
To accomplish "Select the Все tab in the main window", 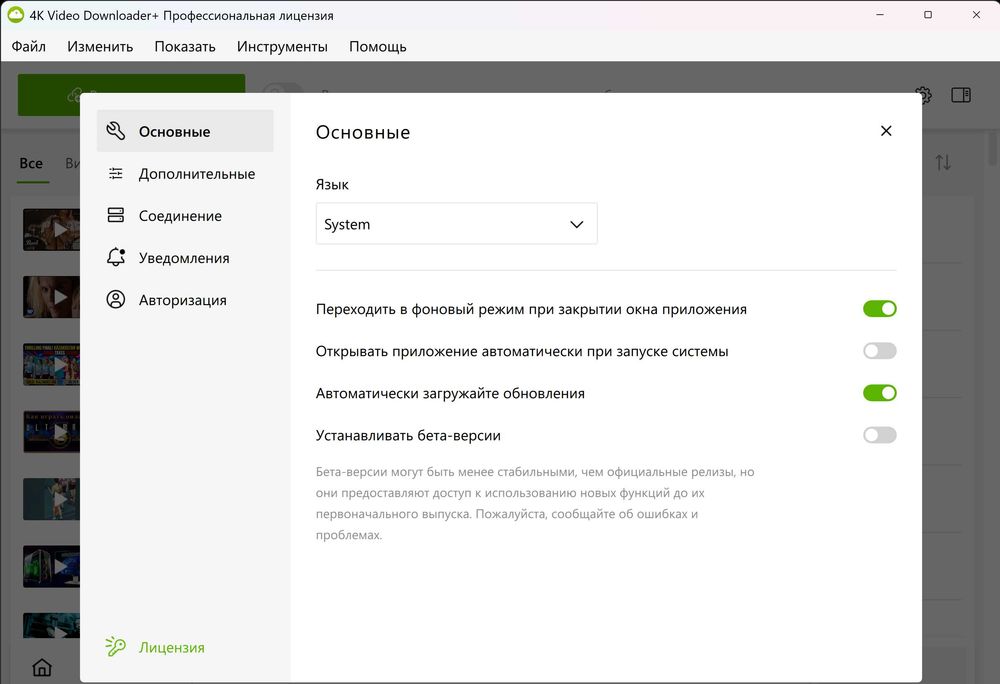I will 31,163.
